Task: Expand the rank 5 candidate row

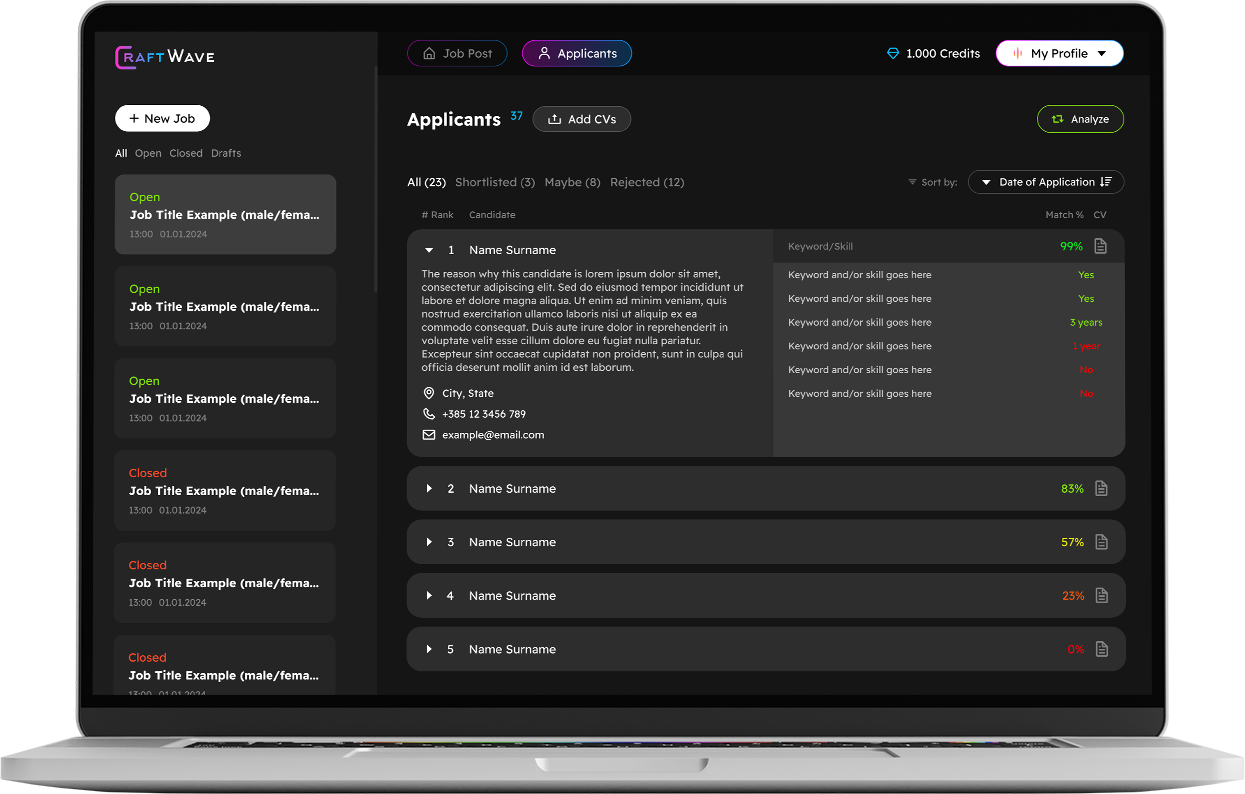Action: click(429, 650)
